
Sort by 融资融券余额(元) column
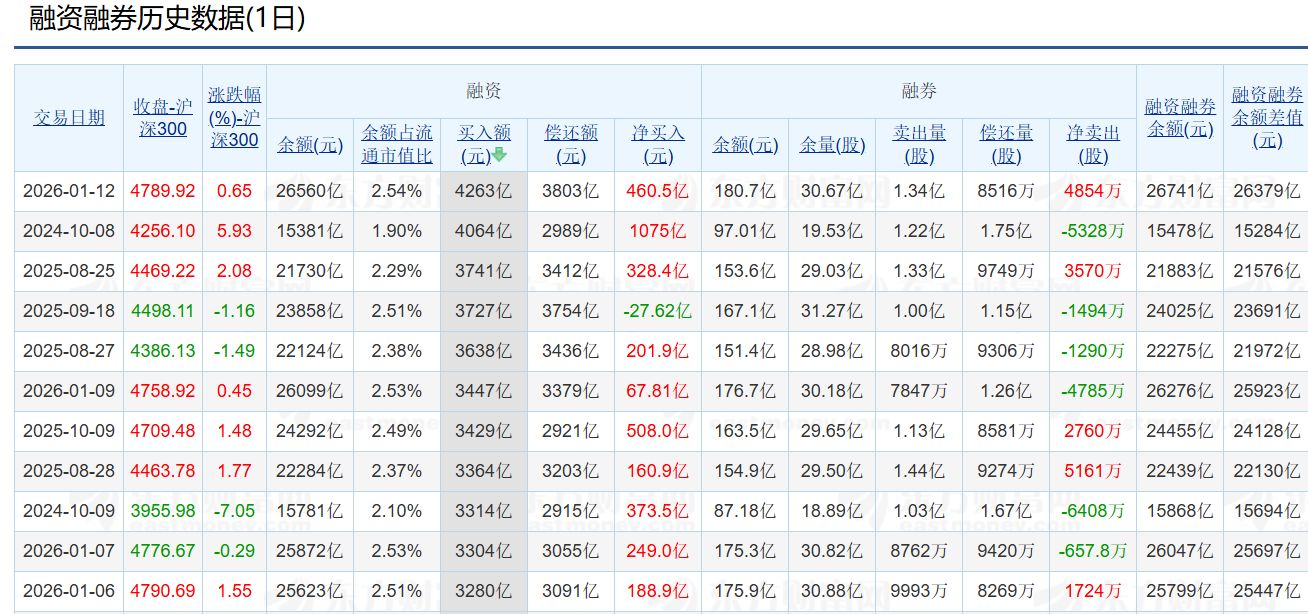(x=1180, y=118)
